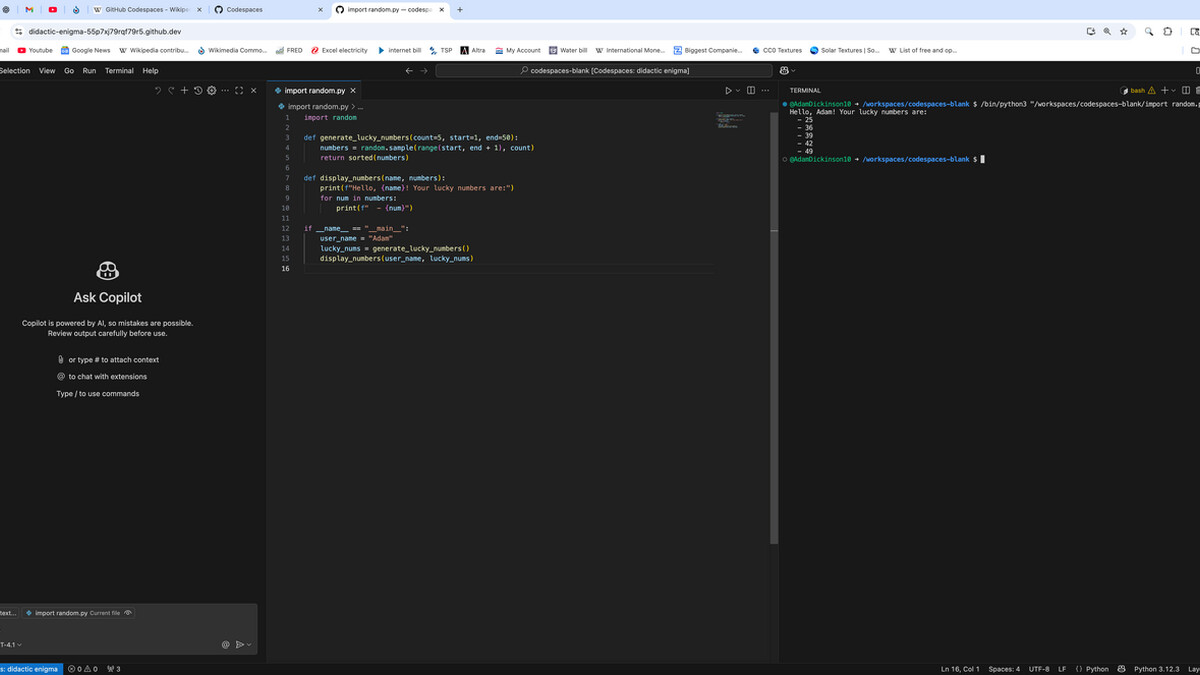This screenshot has height=675, width=1200.
Task: Open the GPT-4.1 model picker dropdown
Action: [x=11, y=645]
